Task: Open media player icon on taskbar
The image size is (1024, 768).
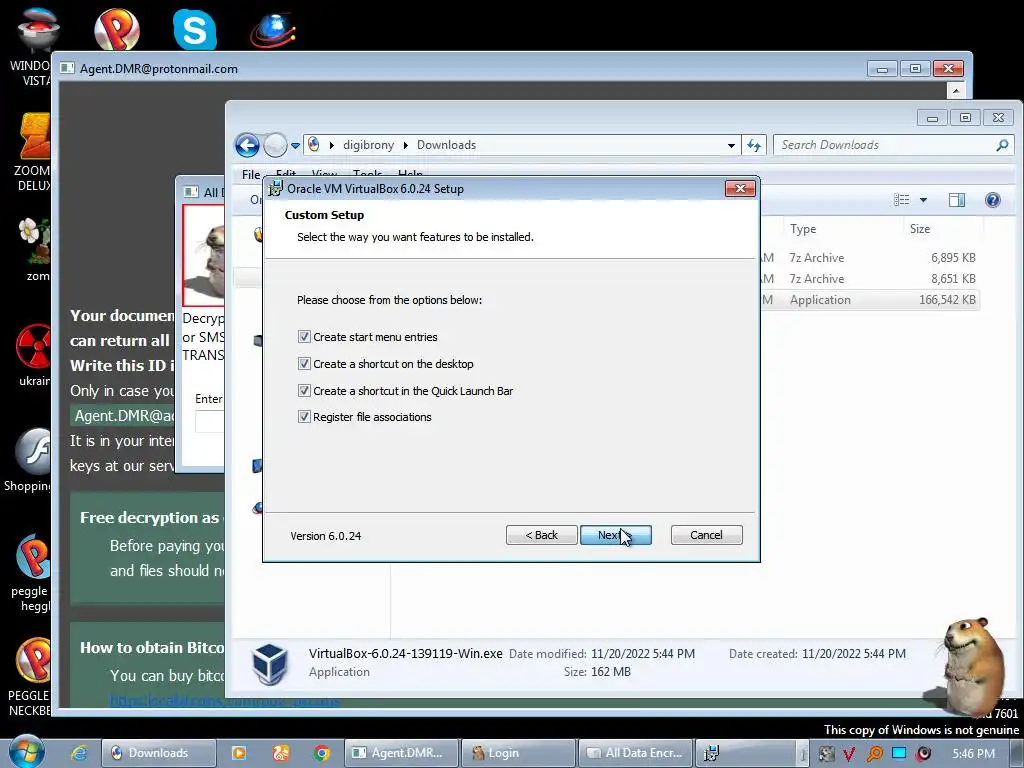Action: [x=239, y=753]
